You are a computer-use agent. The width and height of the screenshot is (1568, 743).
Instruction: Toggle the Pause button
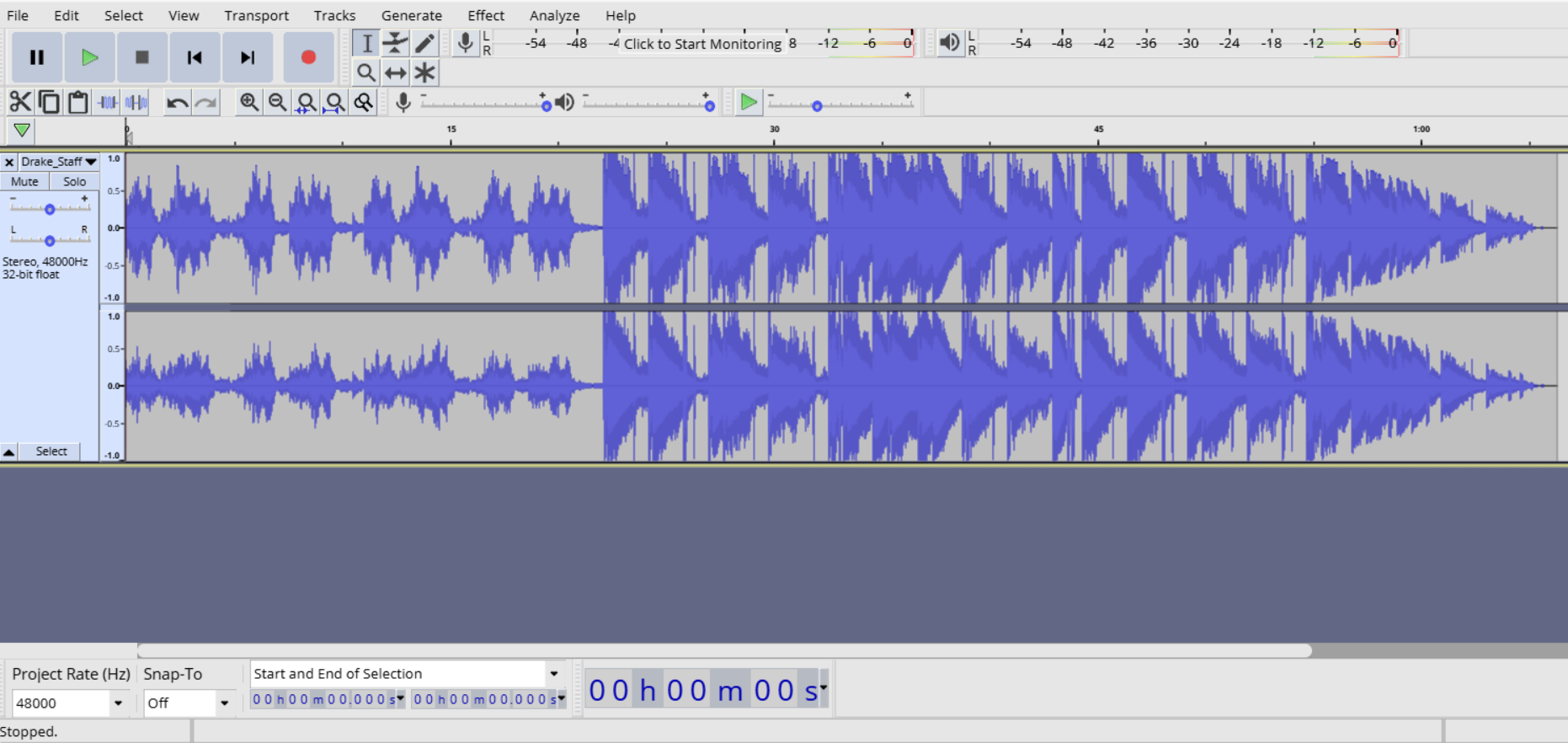click(37, 57)
